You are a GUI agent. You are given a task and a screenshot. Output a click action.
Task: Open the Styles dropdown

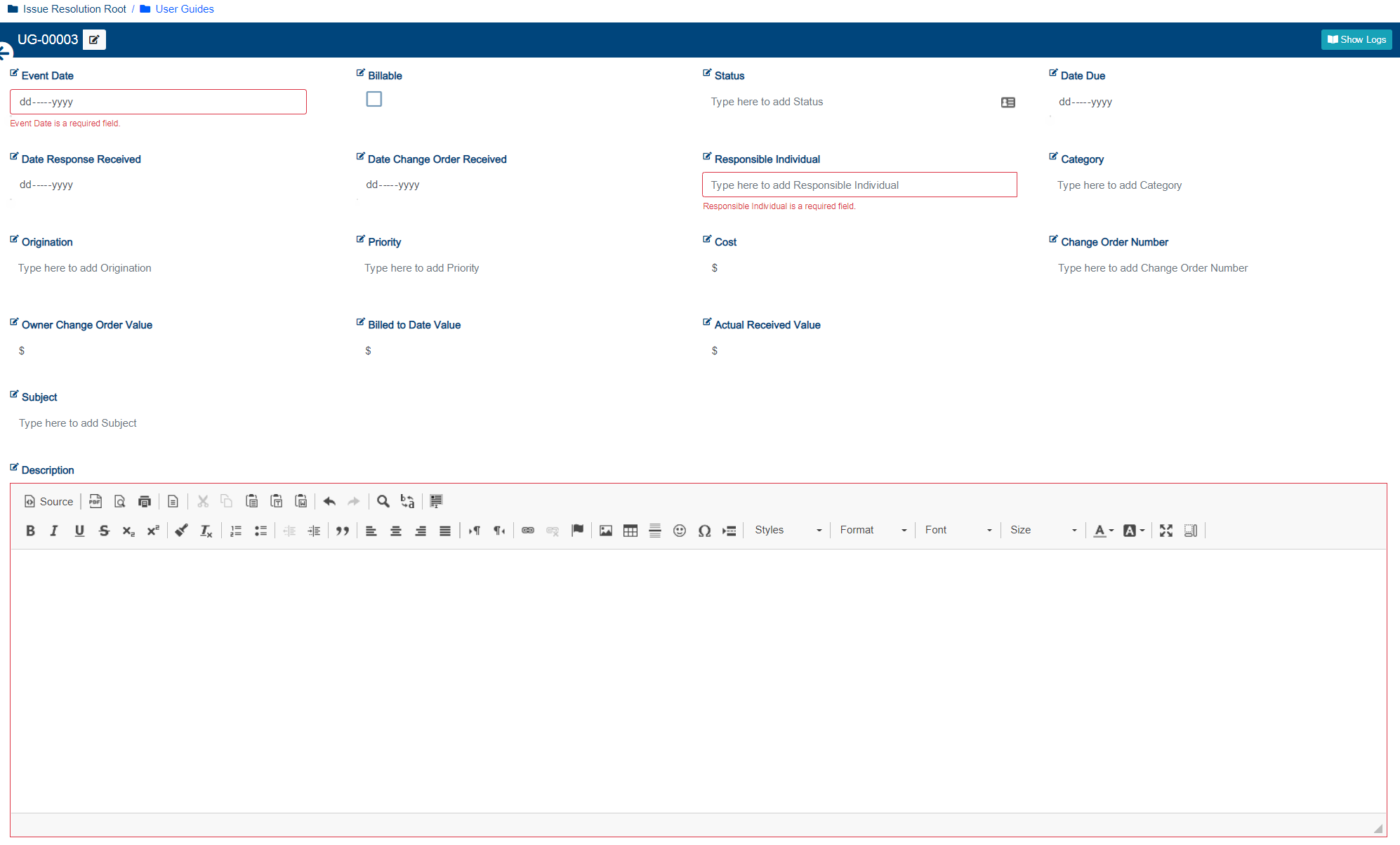[x=788, y=530]
